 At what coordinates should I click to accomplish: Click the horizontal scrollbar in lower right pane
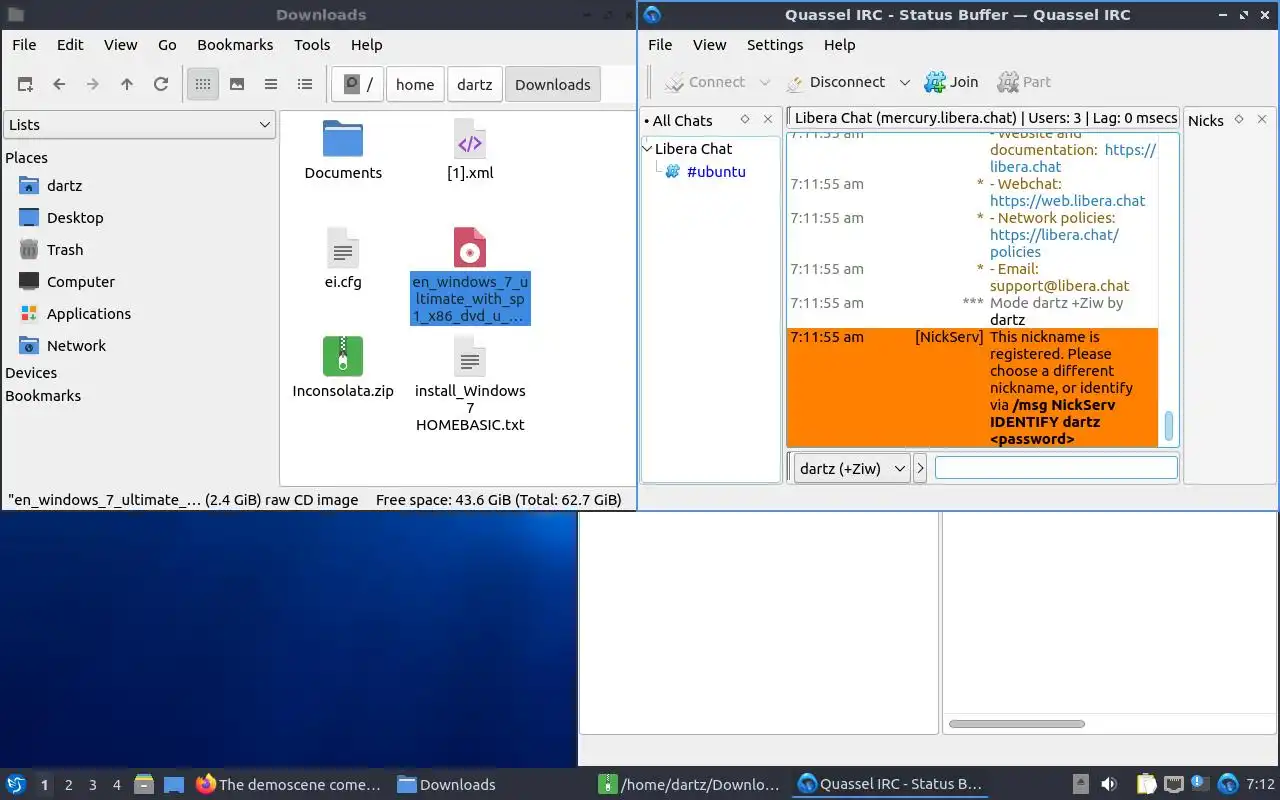click(1016, 724)
